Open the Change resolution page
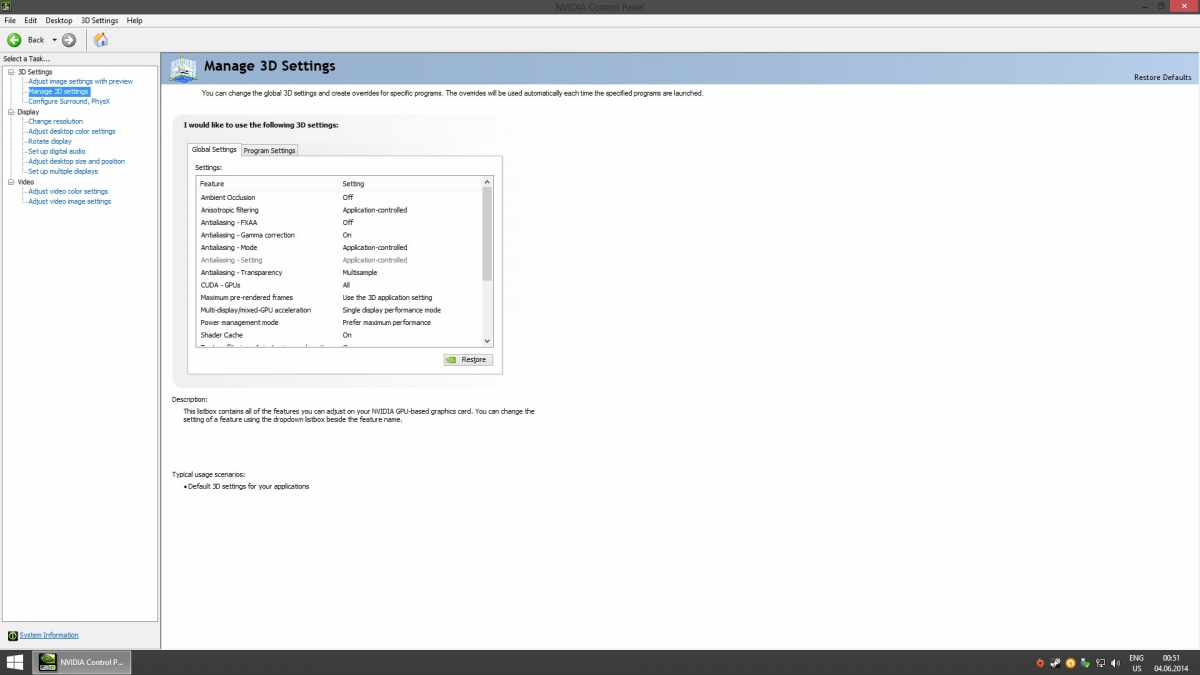 56,121
